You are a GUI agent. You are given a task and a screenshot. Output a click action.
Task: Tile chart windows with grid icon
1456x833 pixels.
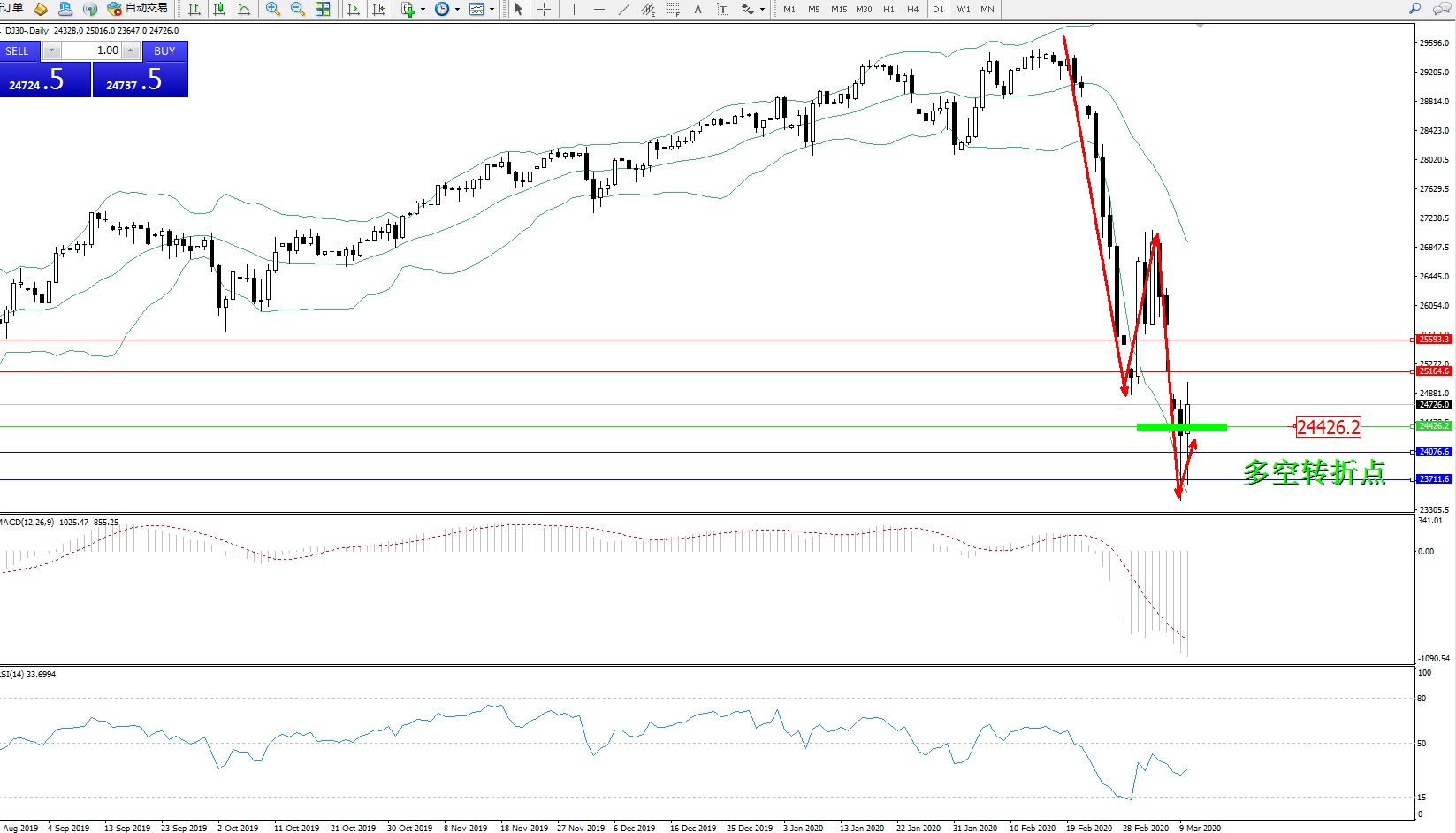[323, 9]
